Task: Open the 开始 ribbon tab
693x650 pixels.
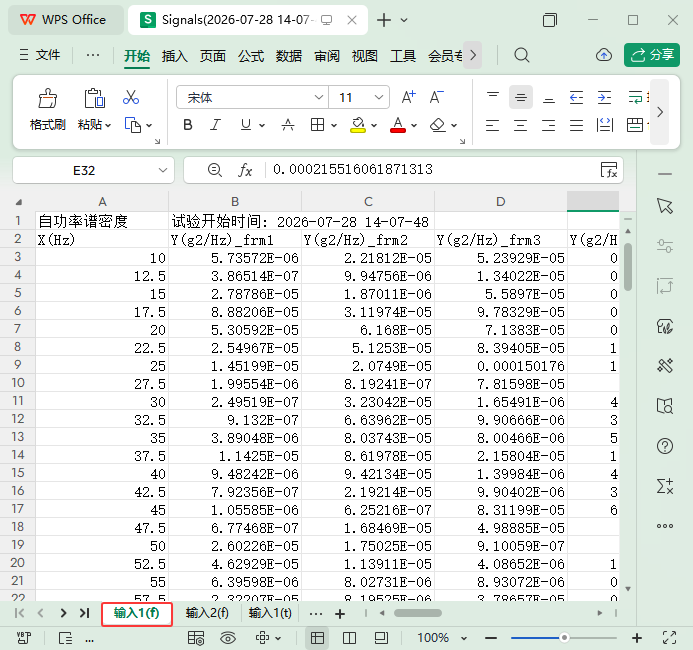Action: click(137, 56)
